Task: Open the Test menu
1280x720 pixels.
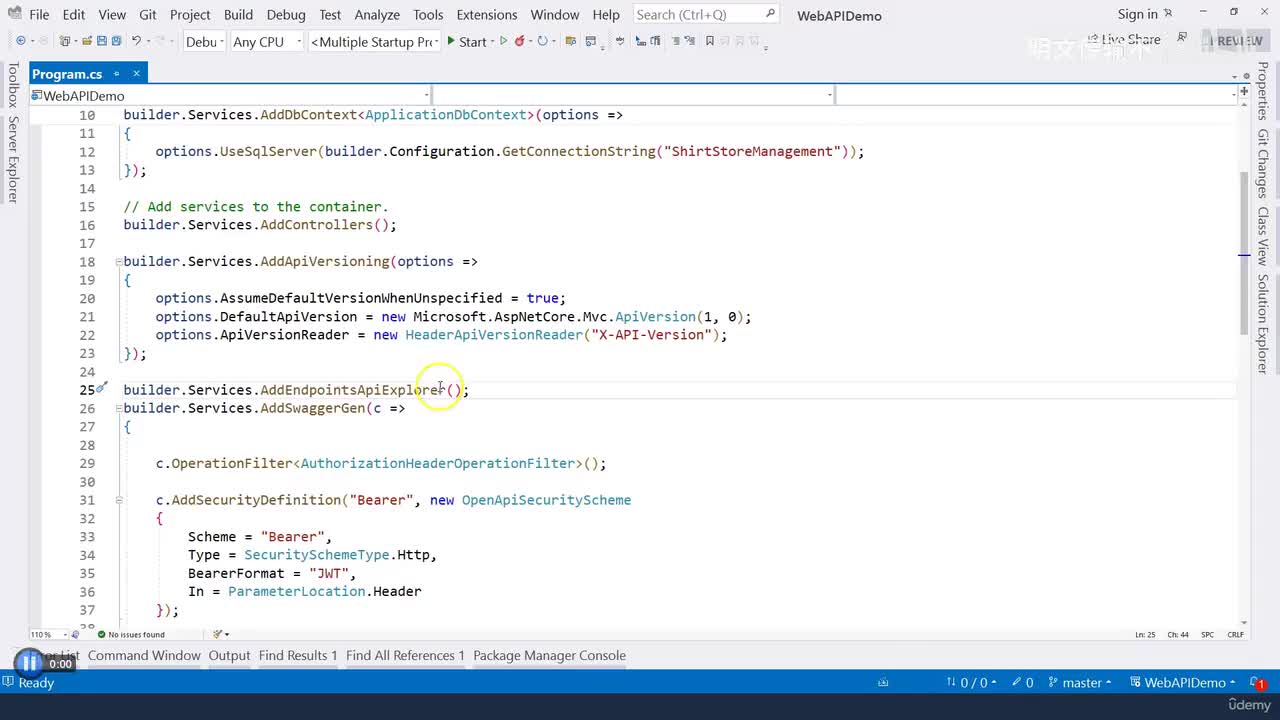Action: pyautogui.click(x=330, y=14)
